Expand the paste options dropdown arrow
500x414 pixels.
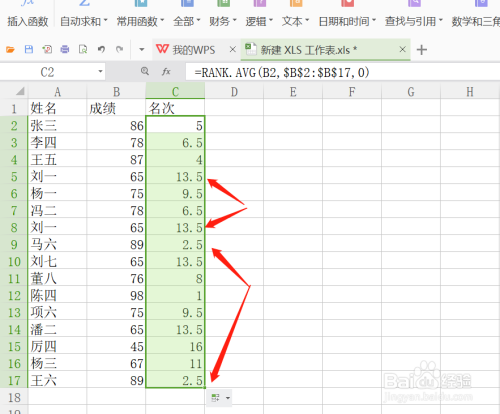tap(228, 398)
